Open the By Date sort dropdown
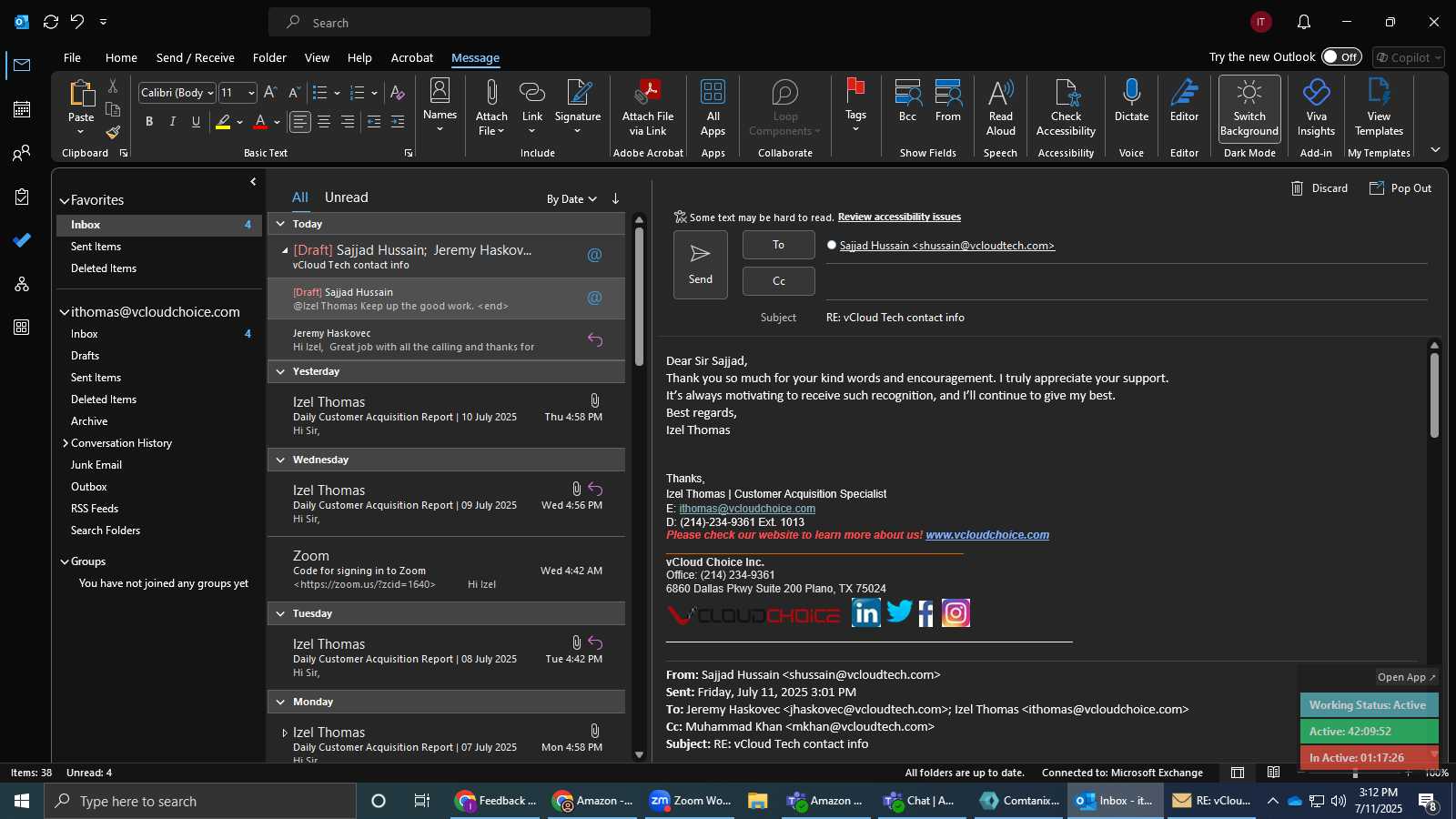Viewport: 1456px width, 819px height. (x=571, y=199)
